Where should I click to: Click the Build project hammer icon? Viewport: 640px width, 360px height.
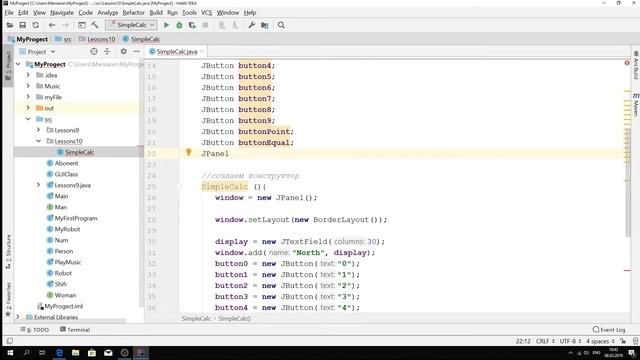tap(95, 25)
